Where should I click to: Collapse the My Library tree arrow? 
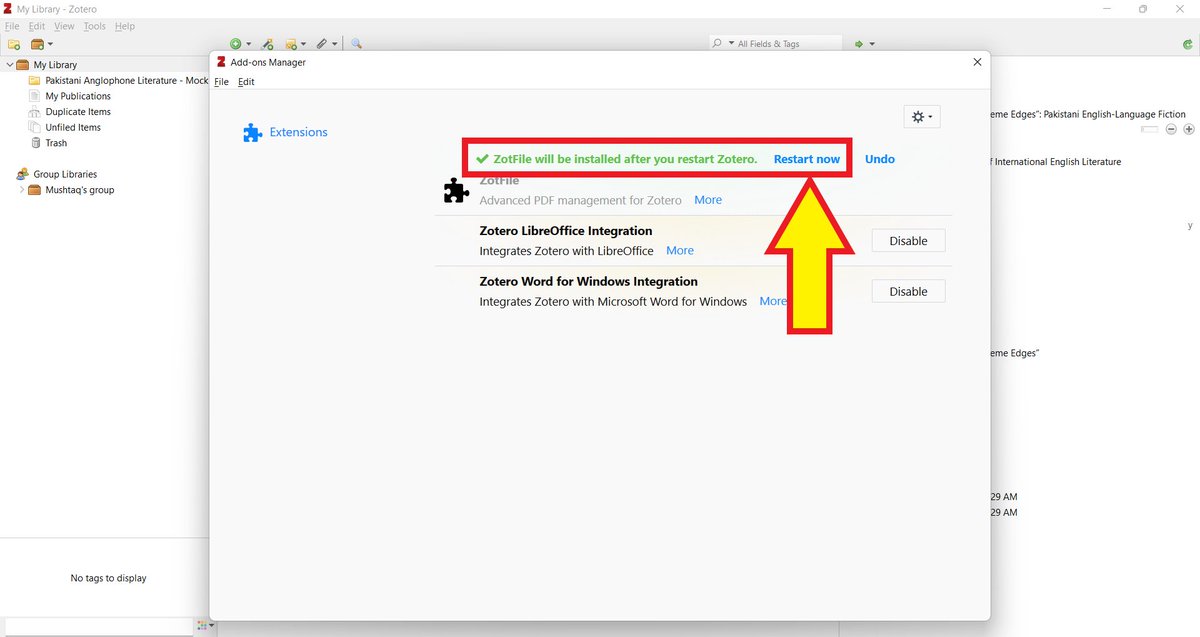click(10, 65)
